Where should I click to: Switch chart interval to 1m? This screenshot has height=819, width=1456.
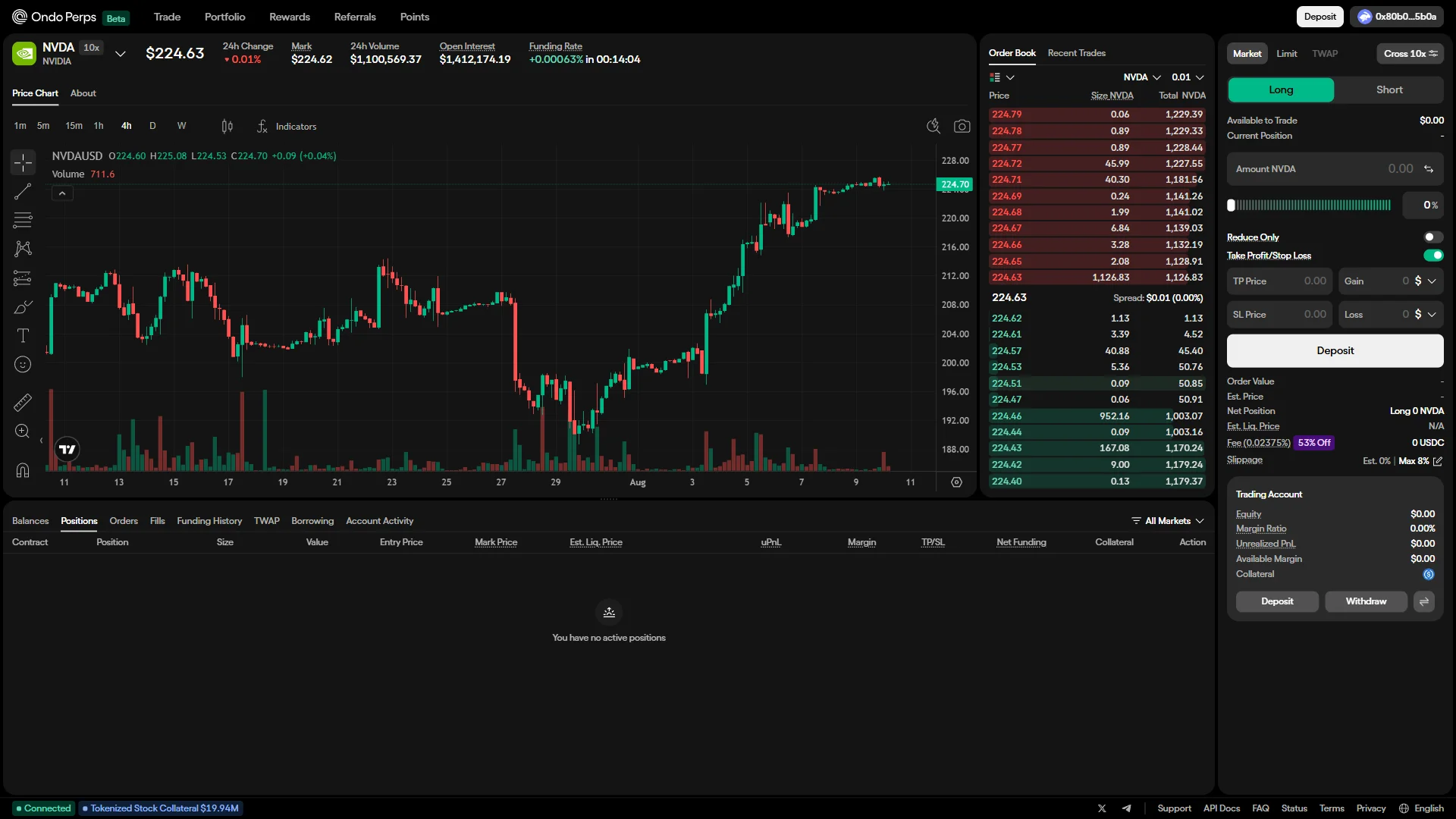pos(20,126)
